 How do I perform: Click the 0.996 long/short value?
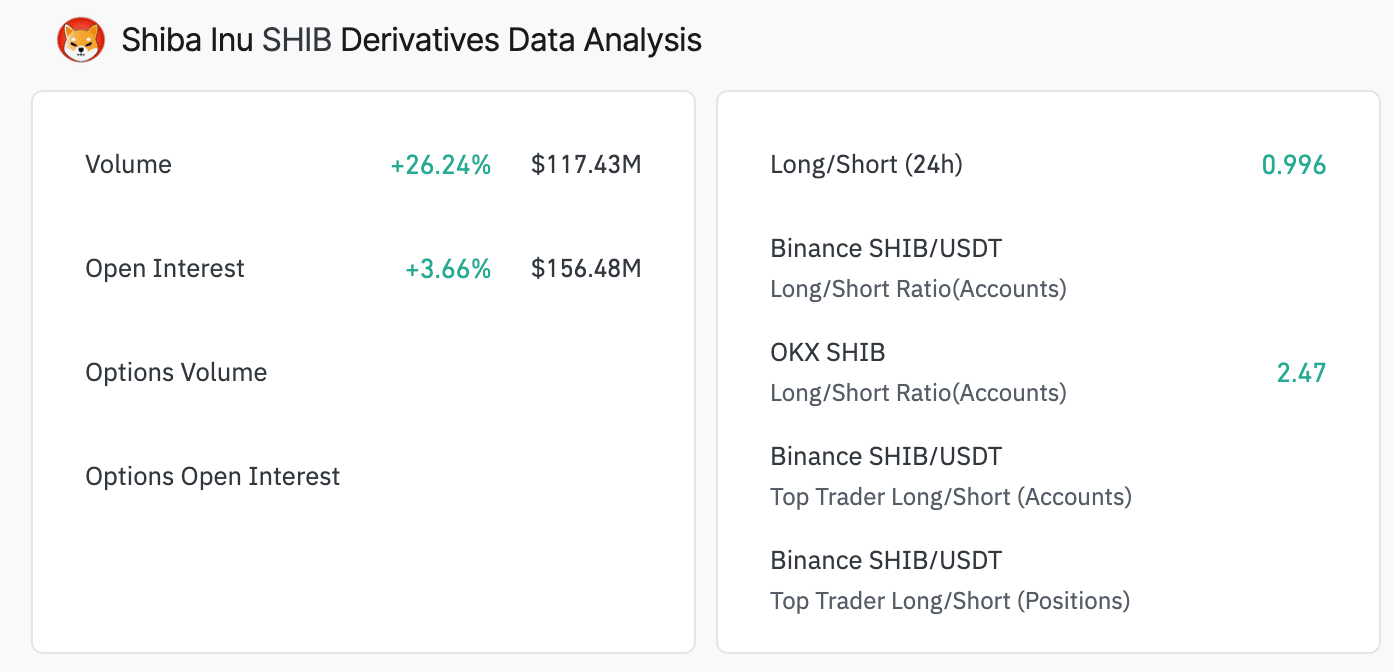tap(1293, 165)
